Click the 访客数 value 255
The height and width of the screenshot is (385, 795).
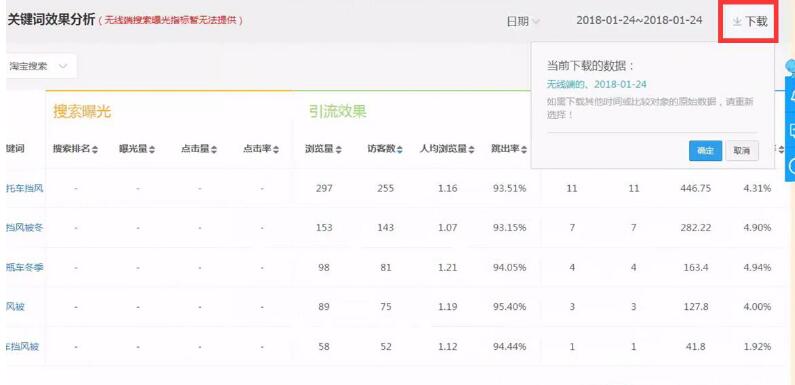(385, 188)
